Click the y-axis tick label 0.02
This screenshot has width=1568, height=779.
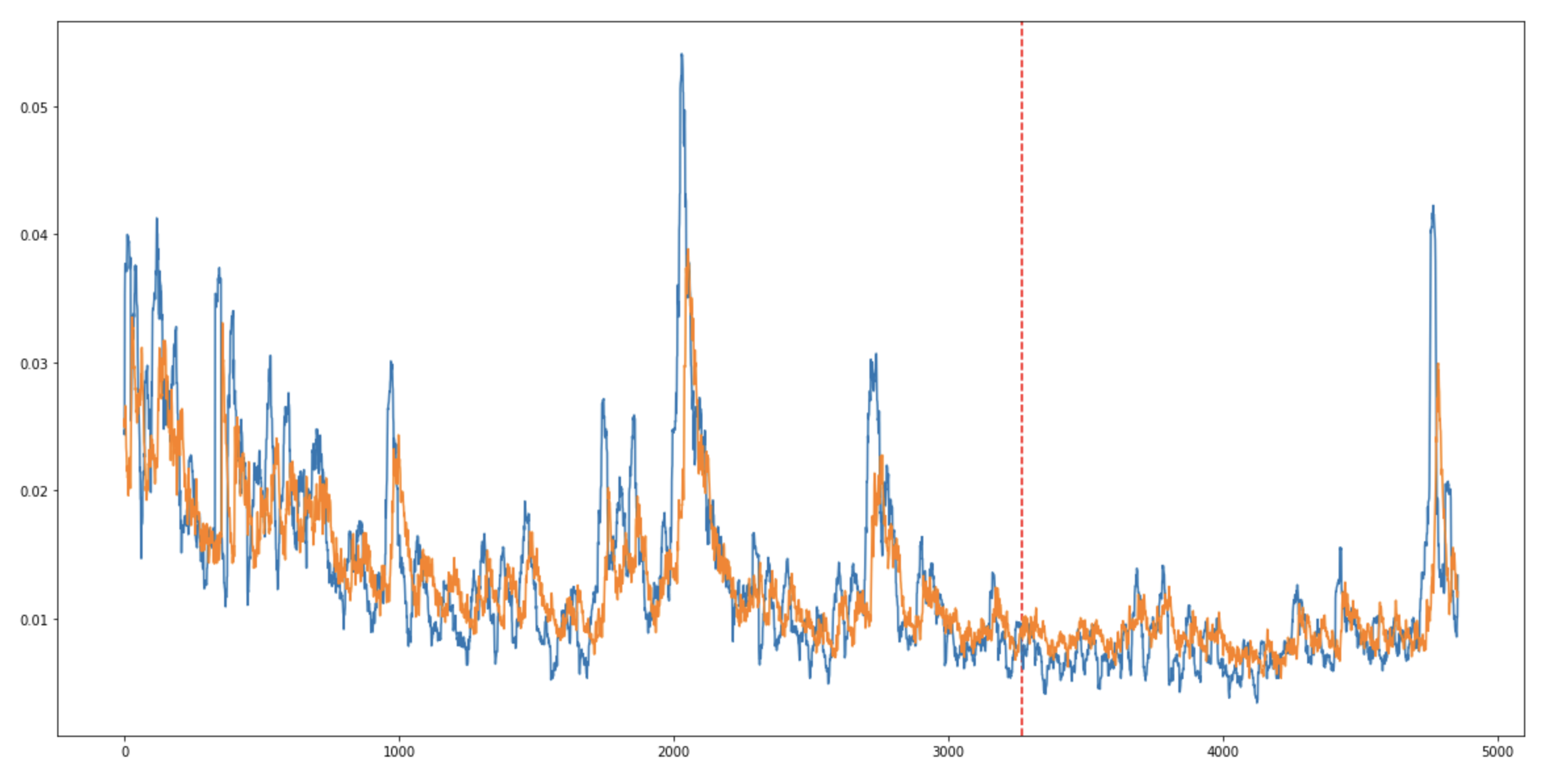(34, 491)
